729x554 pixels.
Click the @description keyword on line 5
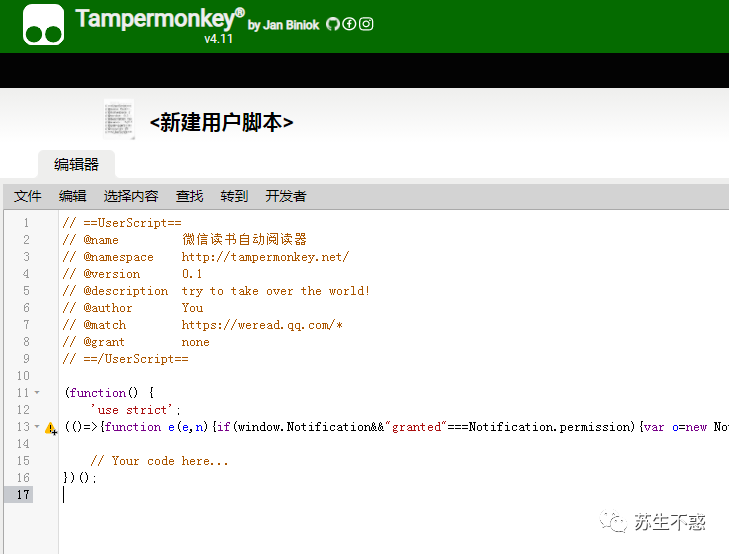(x=126, y=291)
